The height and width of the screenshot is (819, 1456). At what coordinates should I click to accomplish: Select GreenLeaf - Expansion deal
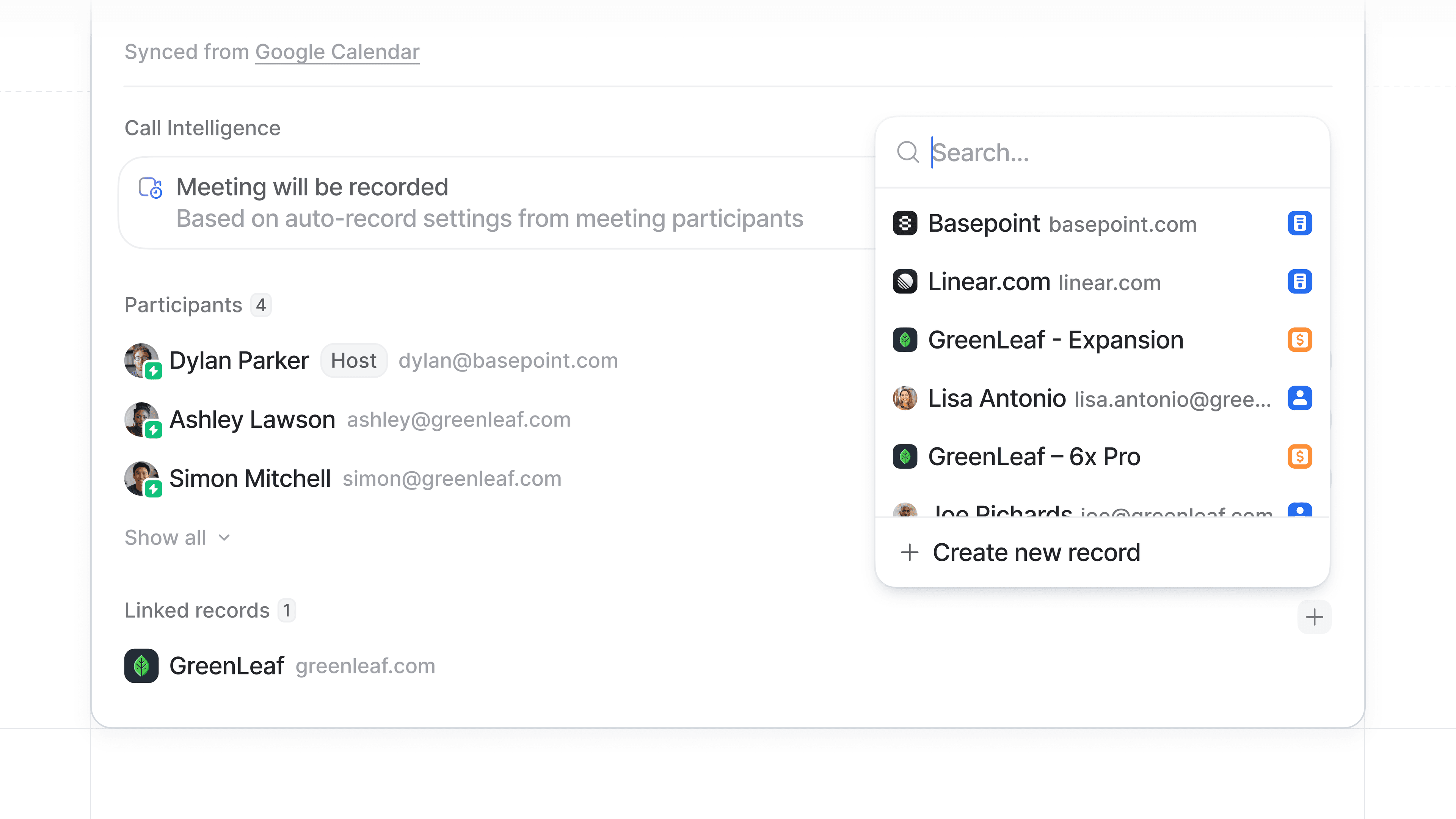coord(1102,340)
